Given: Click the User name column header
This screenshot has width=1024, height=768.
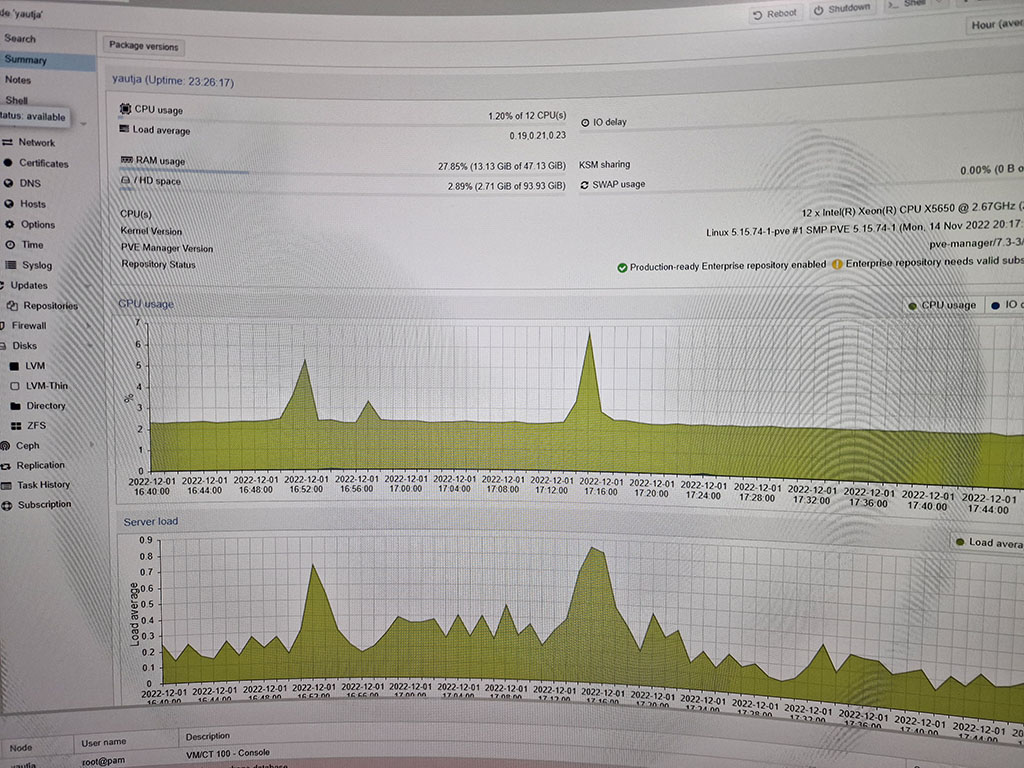Looking at the screenshot, I should (103, 742).
